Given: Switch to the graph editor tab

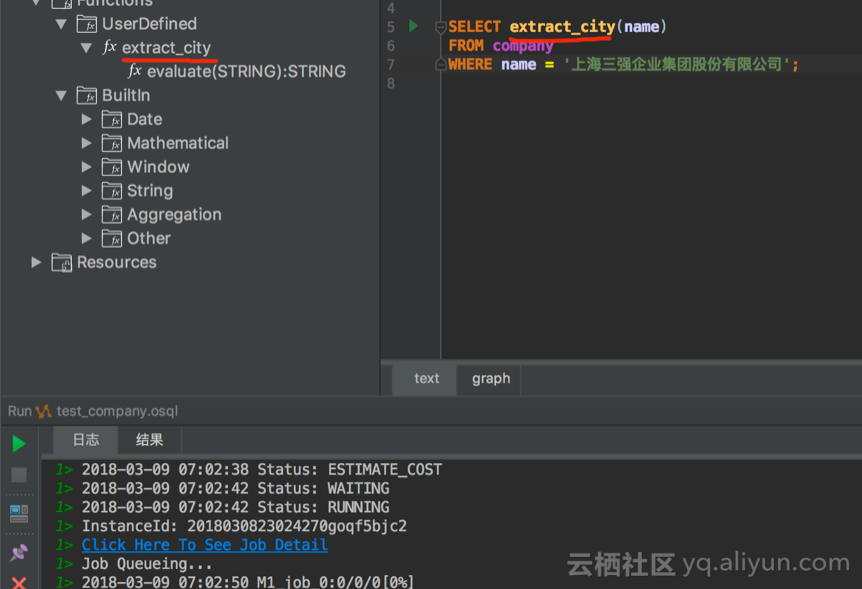Looking at the screenshot, I should pyautogui.click(x=490, y=378).
